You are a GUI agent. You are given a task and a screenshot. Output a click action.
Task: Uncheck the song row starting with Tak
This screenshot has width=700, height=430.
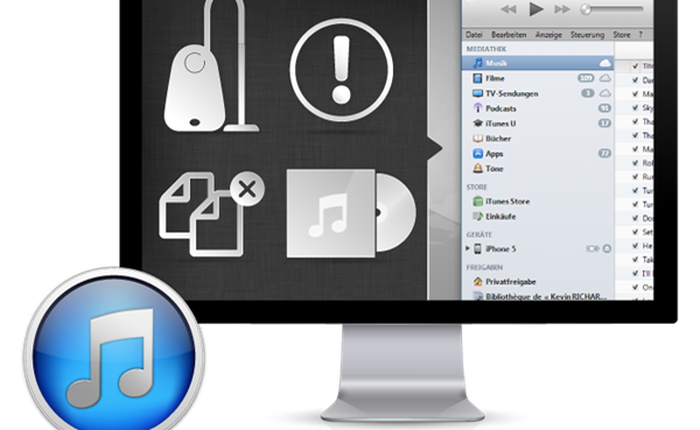pos(635,259)
